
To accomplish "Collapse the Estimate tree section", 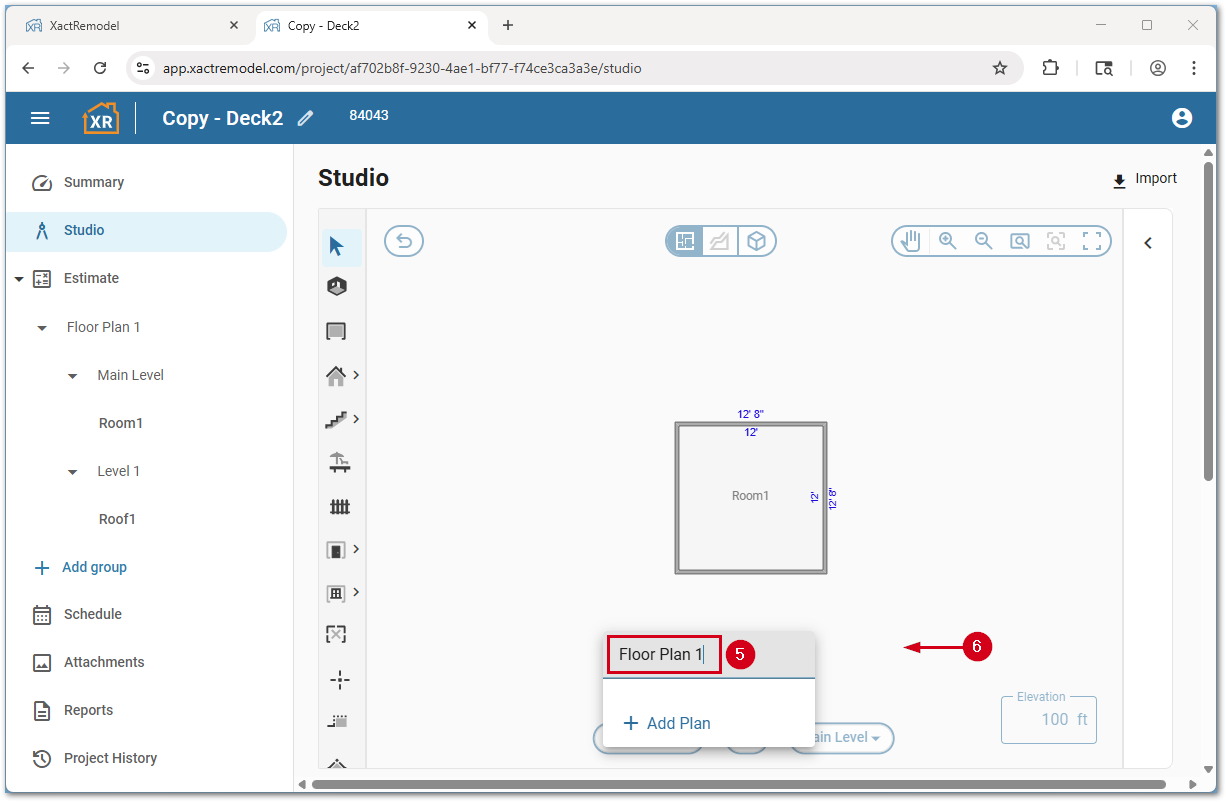I will pos(19,279).
